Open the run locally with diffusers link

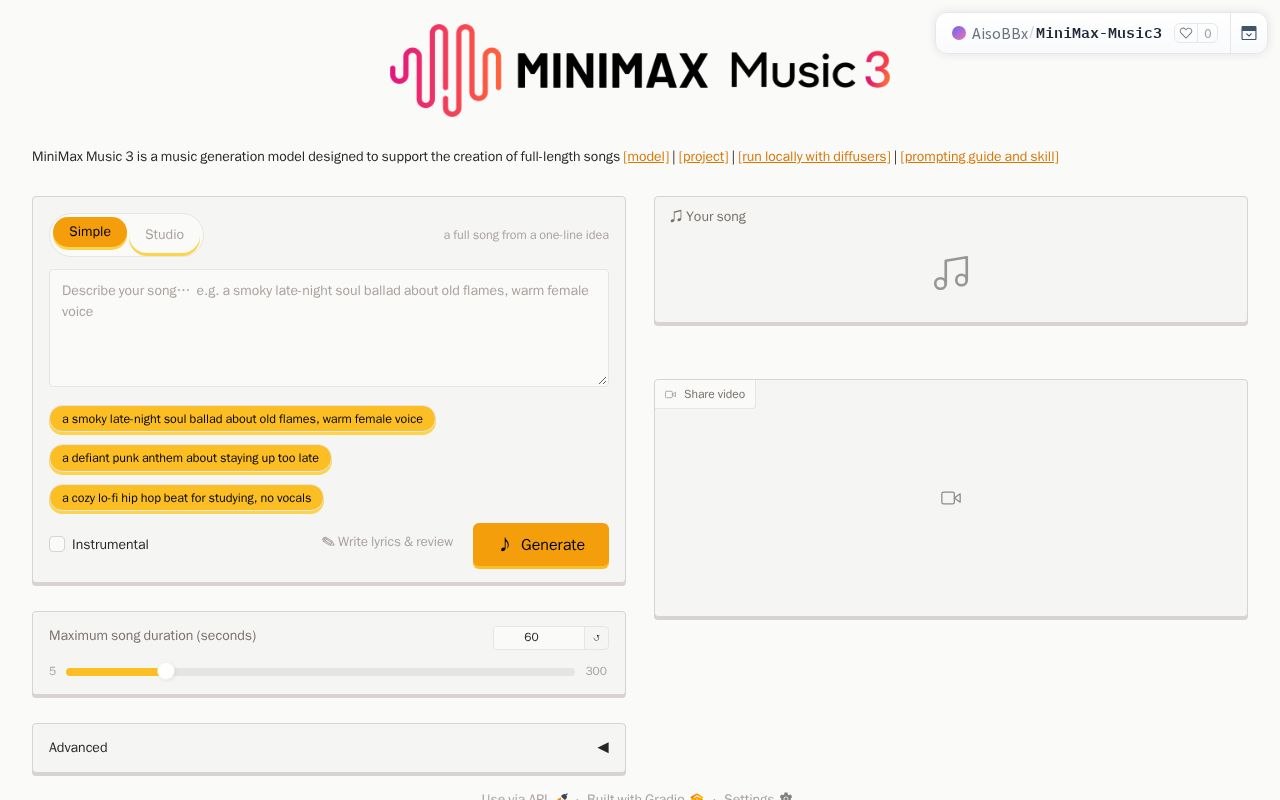[814, 157]
